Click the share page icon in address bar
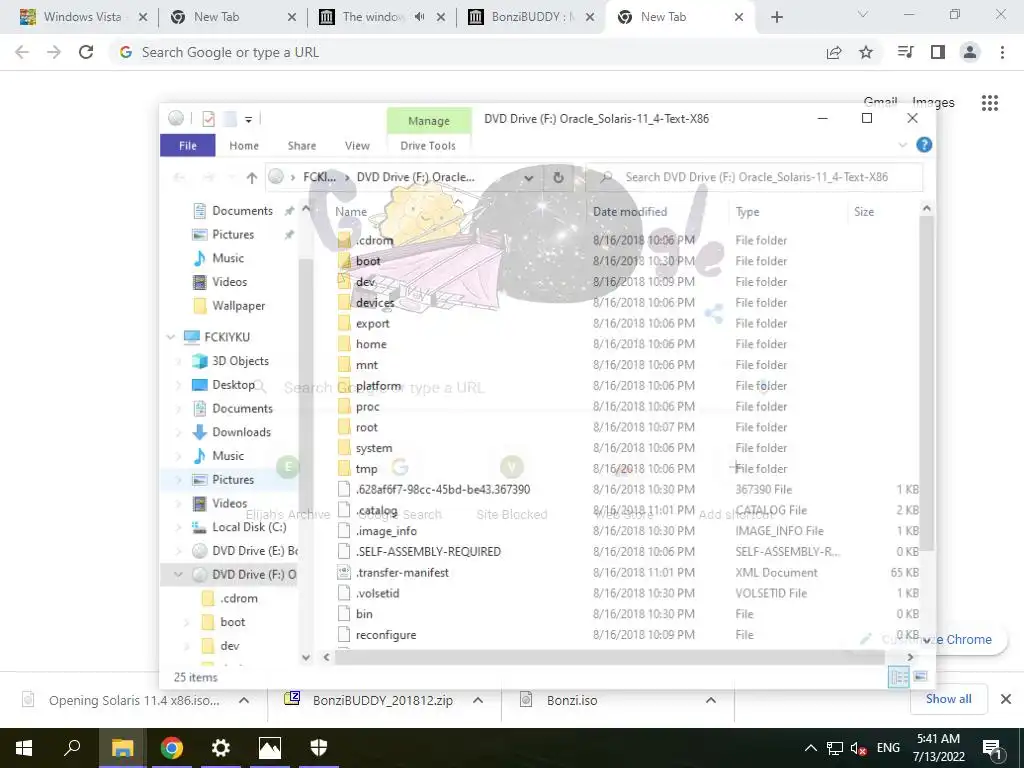This screenshot has width=1024, height=768. pyautogui.click(x=834, y=52)
